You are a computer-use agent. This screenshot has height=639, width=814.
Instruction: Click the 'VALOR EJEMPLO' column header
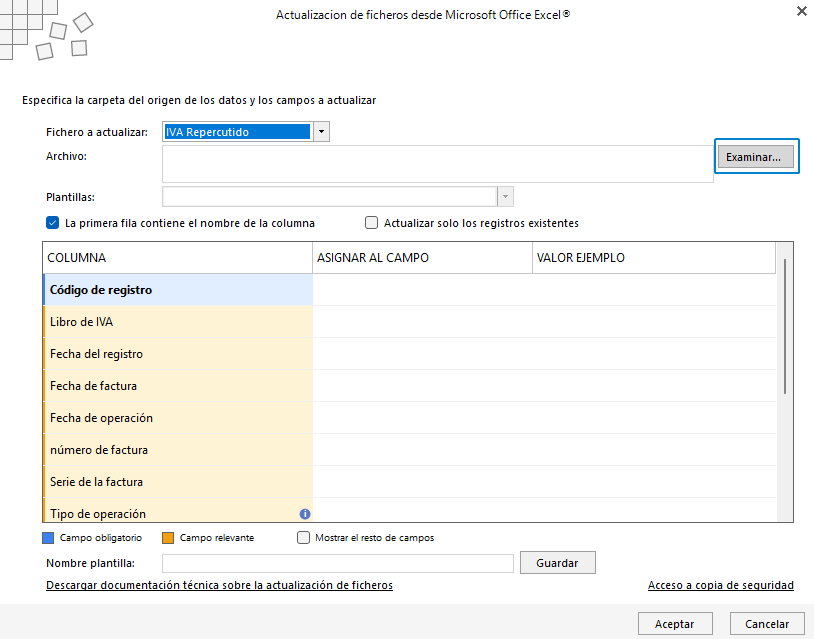[x=654, y=257]
